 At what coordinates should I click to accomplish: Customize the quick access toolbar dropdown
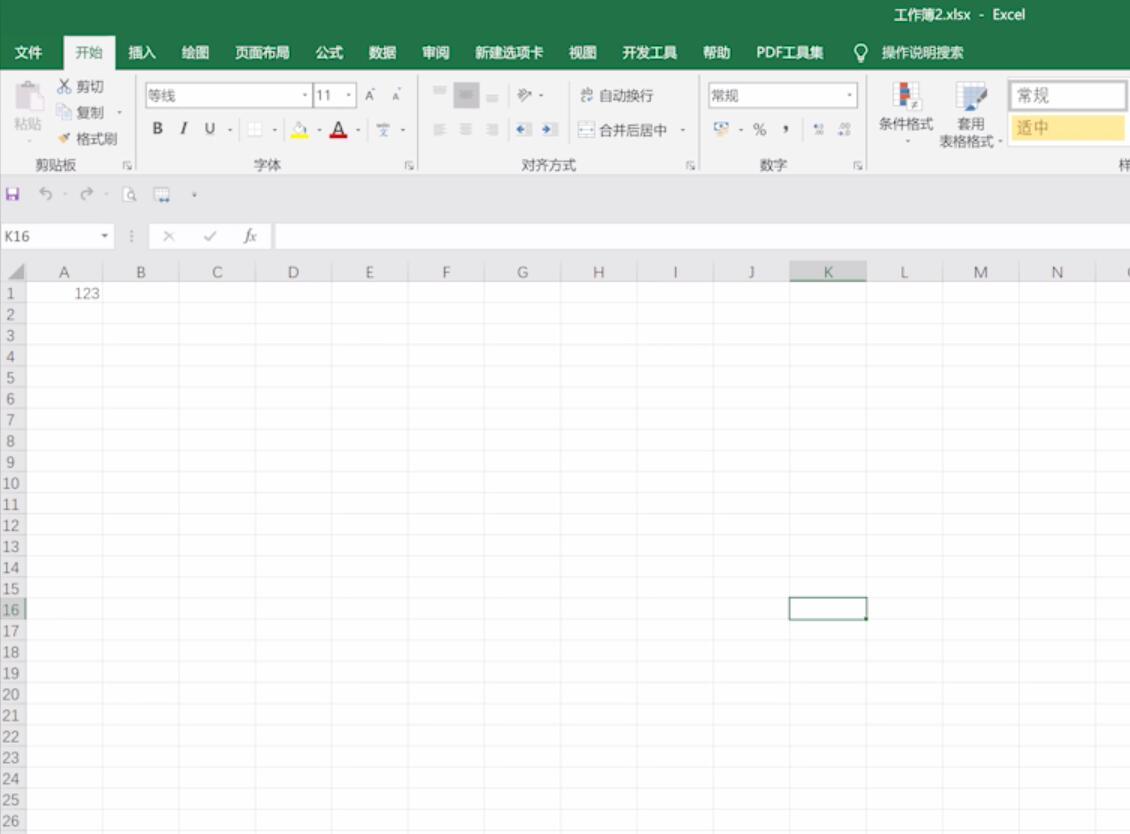pos(194,195)
